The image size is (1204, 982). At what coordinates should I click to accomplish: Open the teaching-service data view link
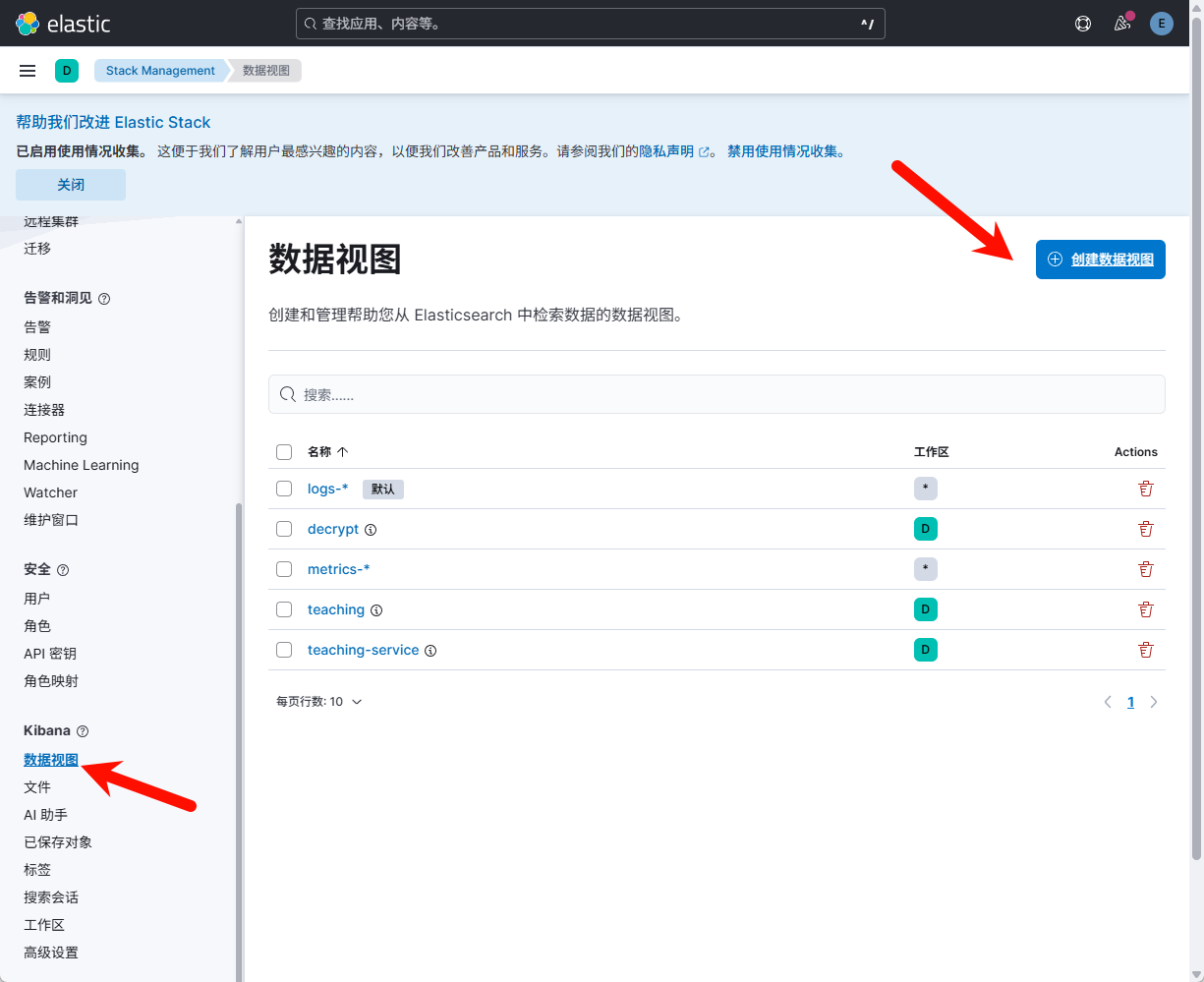364,650
